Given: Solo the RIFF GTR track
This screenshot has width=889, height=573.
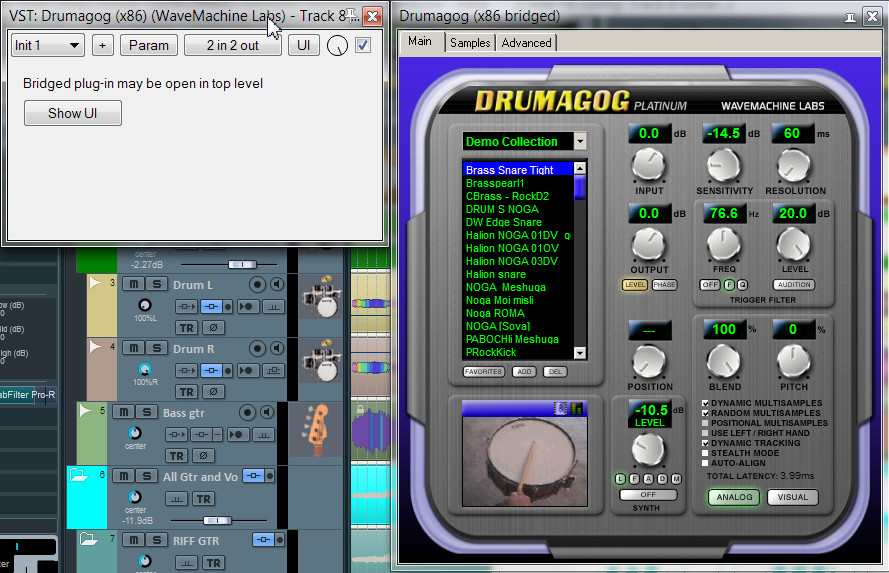Looking at the screenshot, I should click(x=156, y=540).
